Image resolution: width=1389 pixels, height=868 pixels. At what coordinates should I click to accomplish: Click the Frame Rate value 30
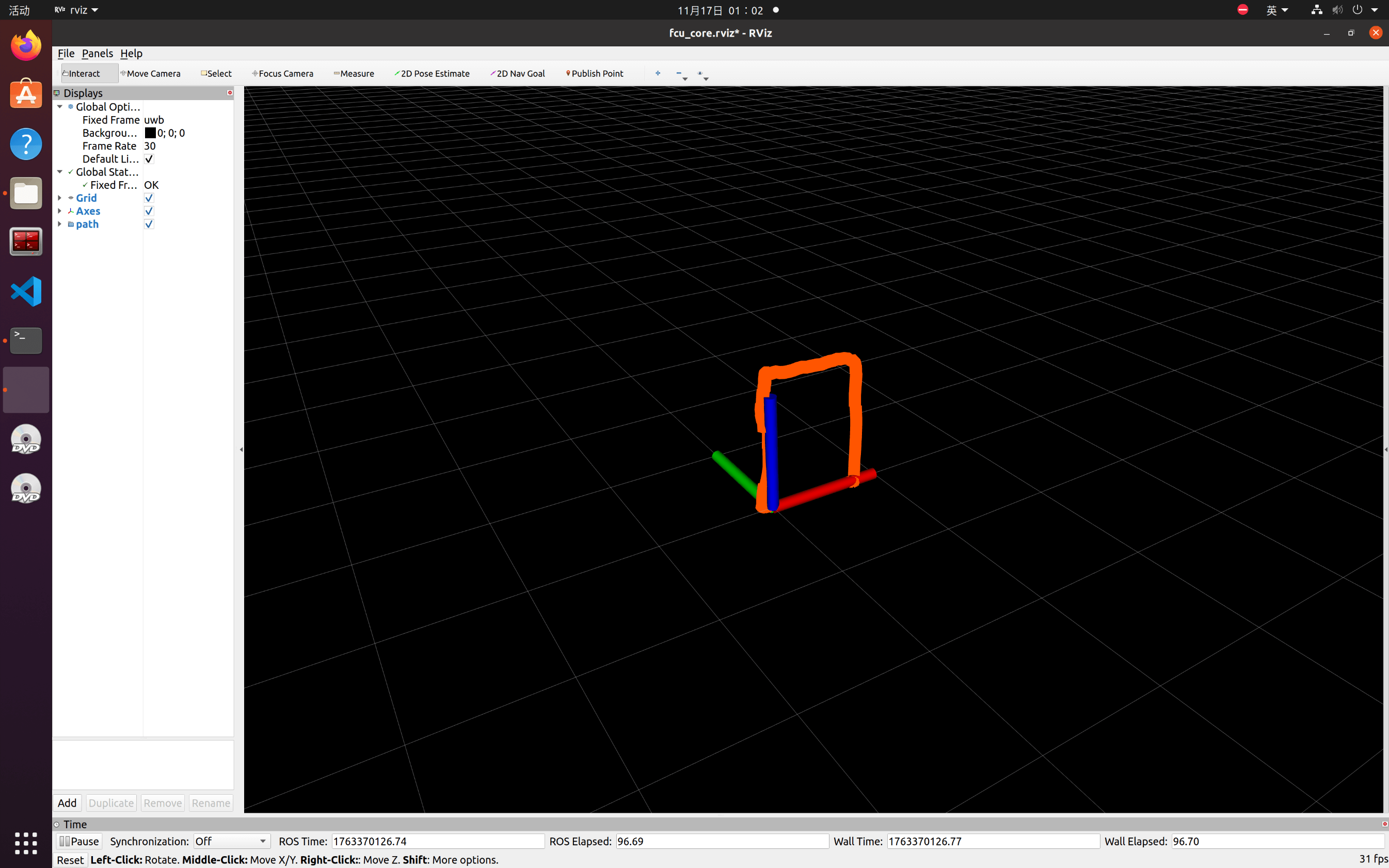point(150,146)
